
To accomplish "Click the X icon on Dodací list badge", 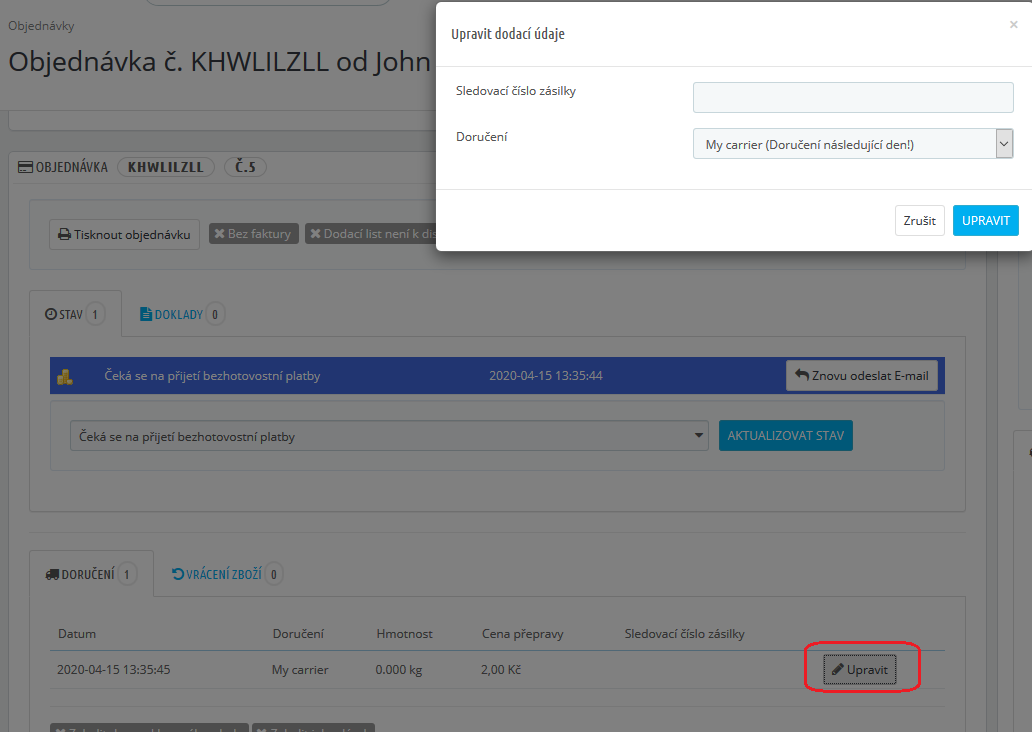I will [x=315, y=234].
